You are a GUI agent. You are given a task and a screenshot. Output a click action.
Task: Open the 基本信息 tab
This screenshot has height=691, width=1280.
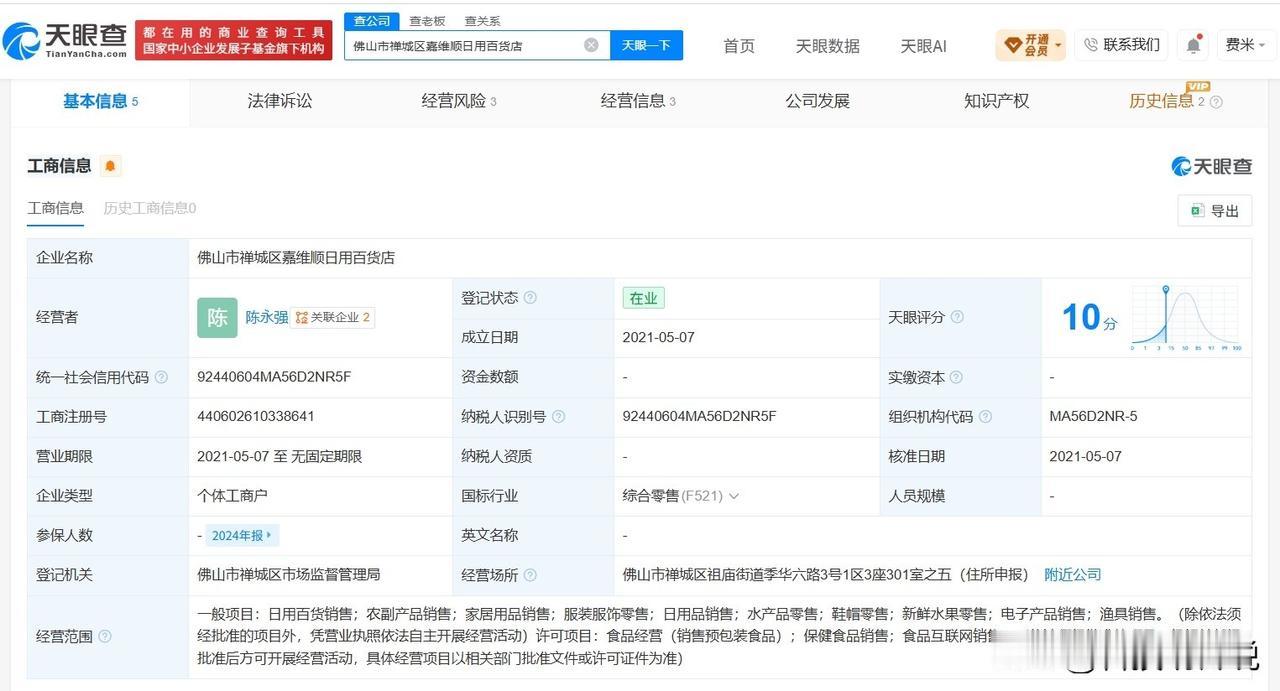[100, 101]
